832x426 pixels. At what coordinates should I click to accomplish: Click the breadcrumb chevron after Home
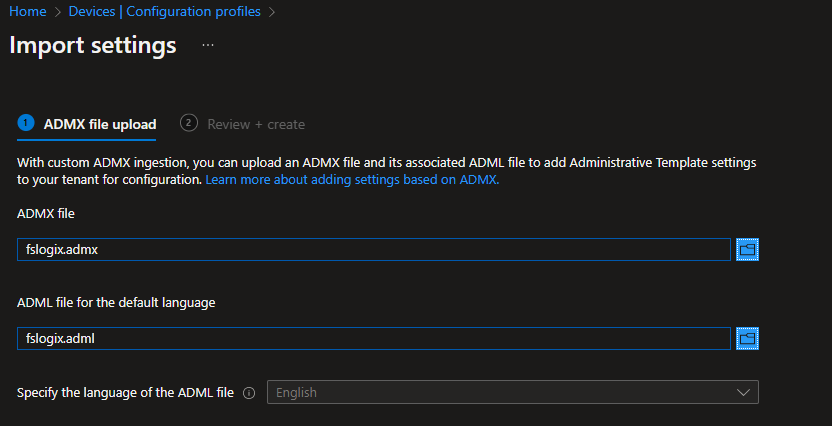[57, 12]
